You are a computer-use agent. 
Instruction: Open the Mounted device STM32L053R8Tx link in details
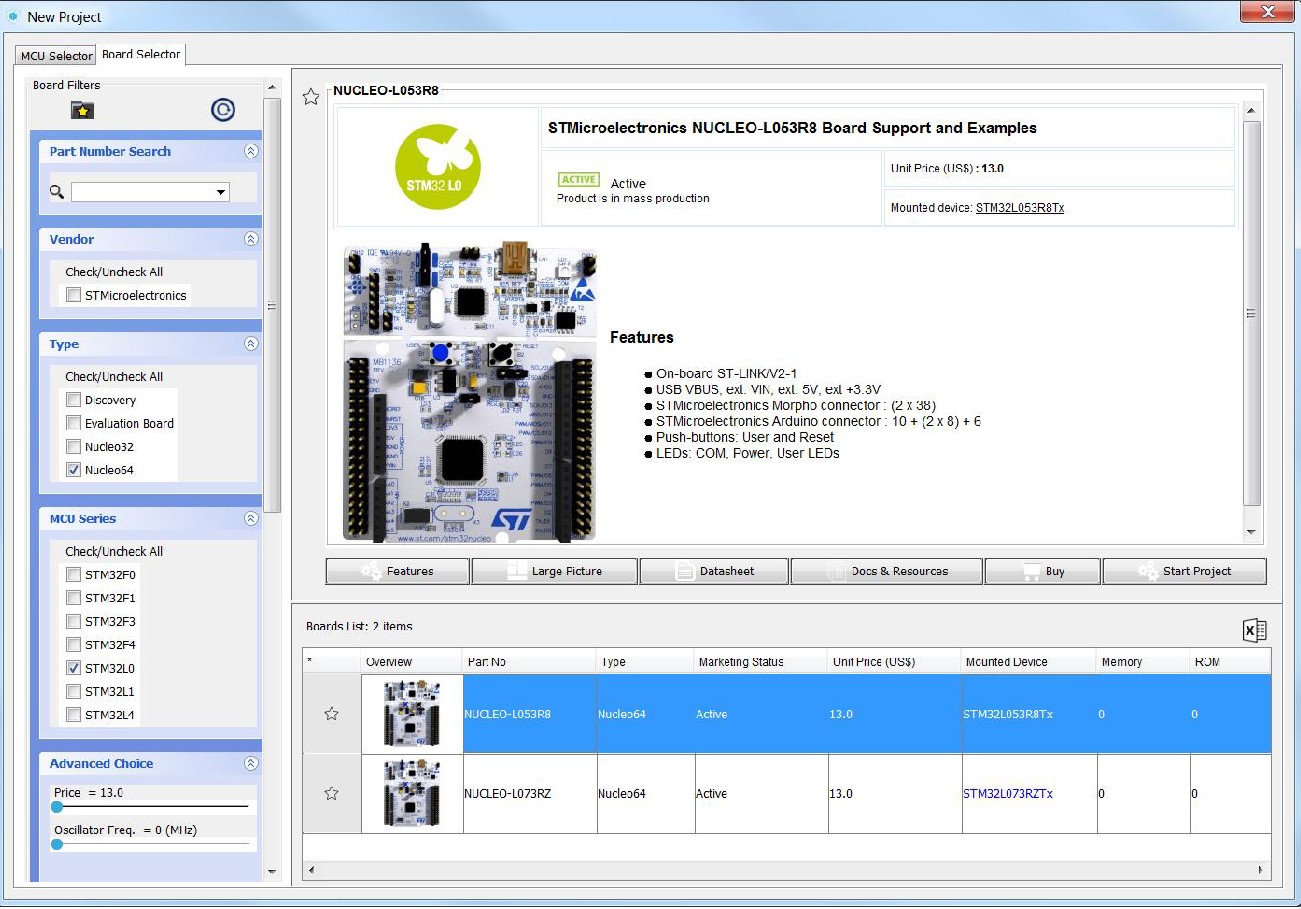pos(1020,208)
